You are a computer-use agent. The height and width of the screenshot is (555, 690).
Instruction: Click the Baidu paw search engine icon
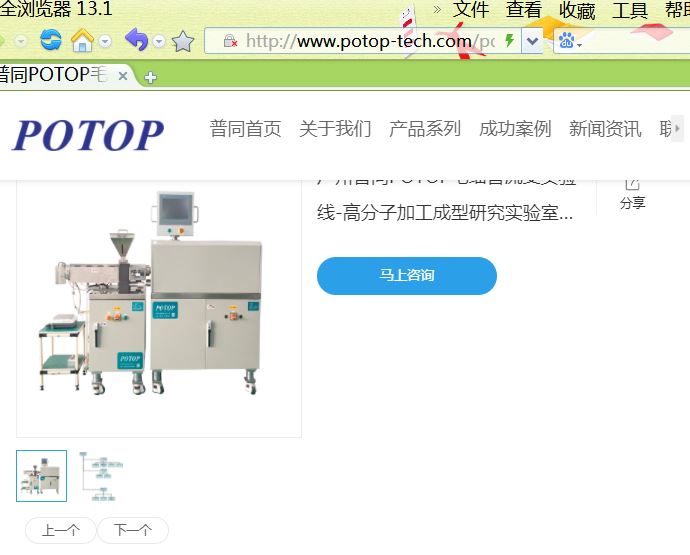click(565, 41)
